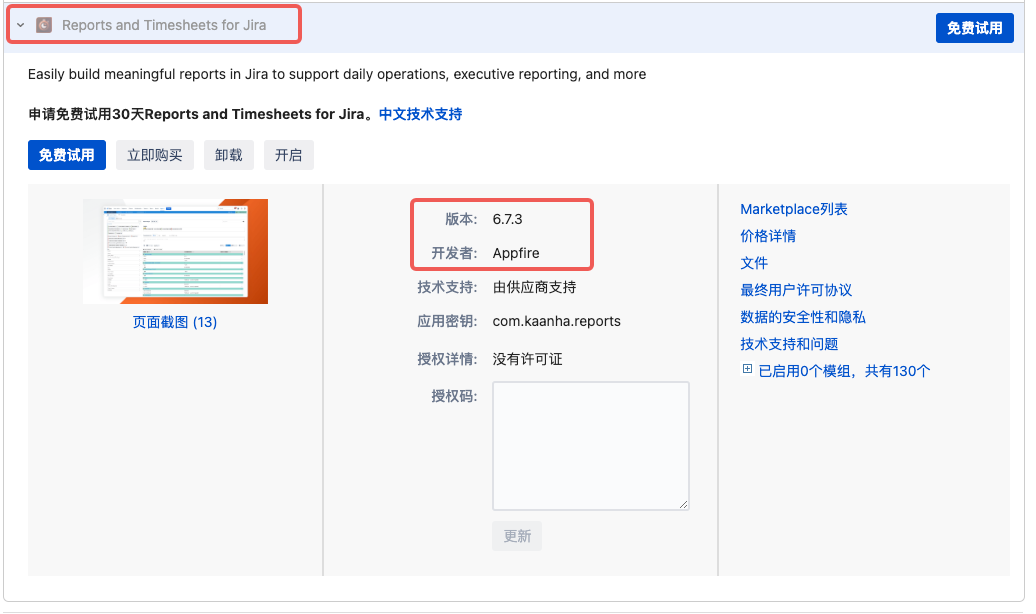The width and height of the screenshot is (1036, 614).
Task: Expand the plus icon for enabled modules
Action: pos(747,369)
